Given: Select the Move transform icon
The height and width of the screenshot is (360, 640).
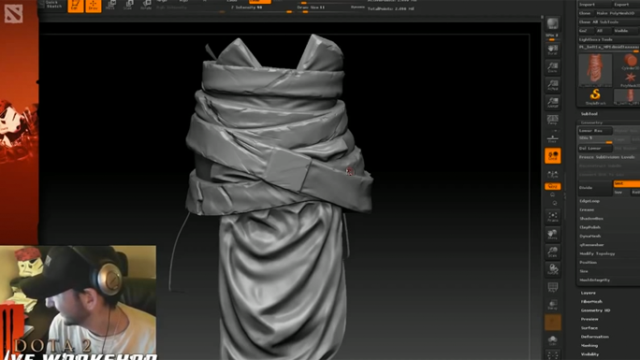Looking at the screenshot, I should pyautogui.click(x=110, y=5).
